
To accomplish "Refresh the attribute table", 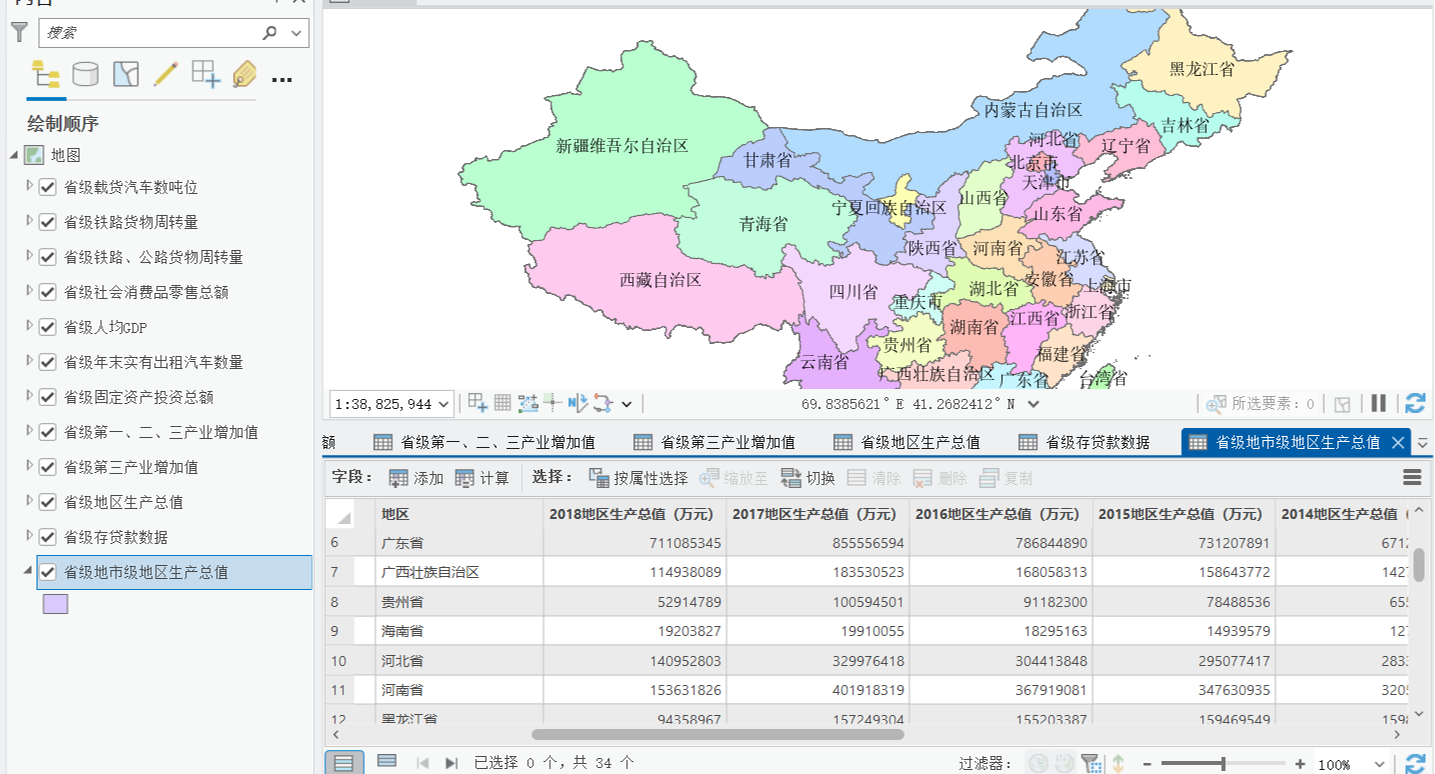I will point(1415,763).
